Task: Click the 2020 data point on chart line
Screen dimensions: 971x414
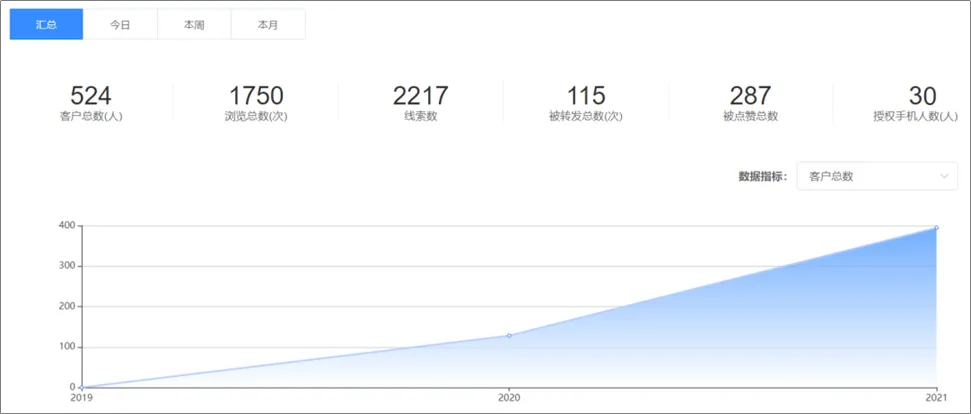Action: (509, 336)
